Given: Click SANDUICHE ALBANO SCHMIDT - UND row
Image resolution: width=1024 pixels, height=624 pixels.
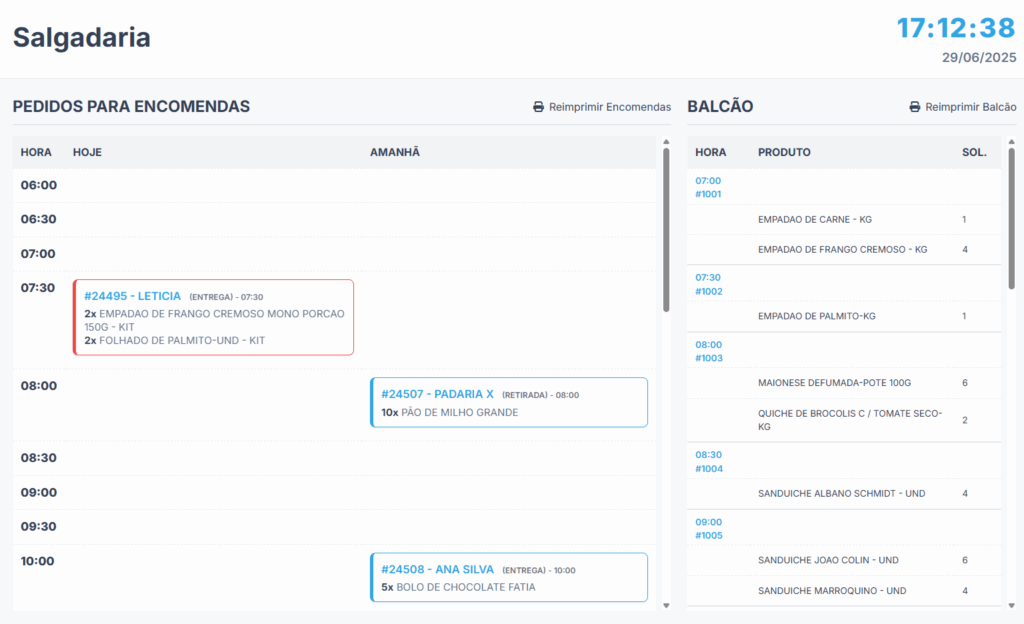Looking at the screenshot, I should [x=844, y=493].
